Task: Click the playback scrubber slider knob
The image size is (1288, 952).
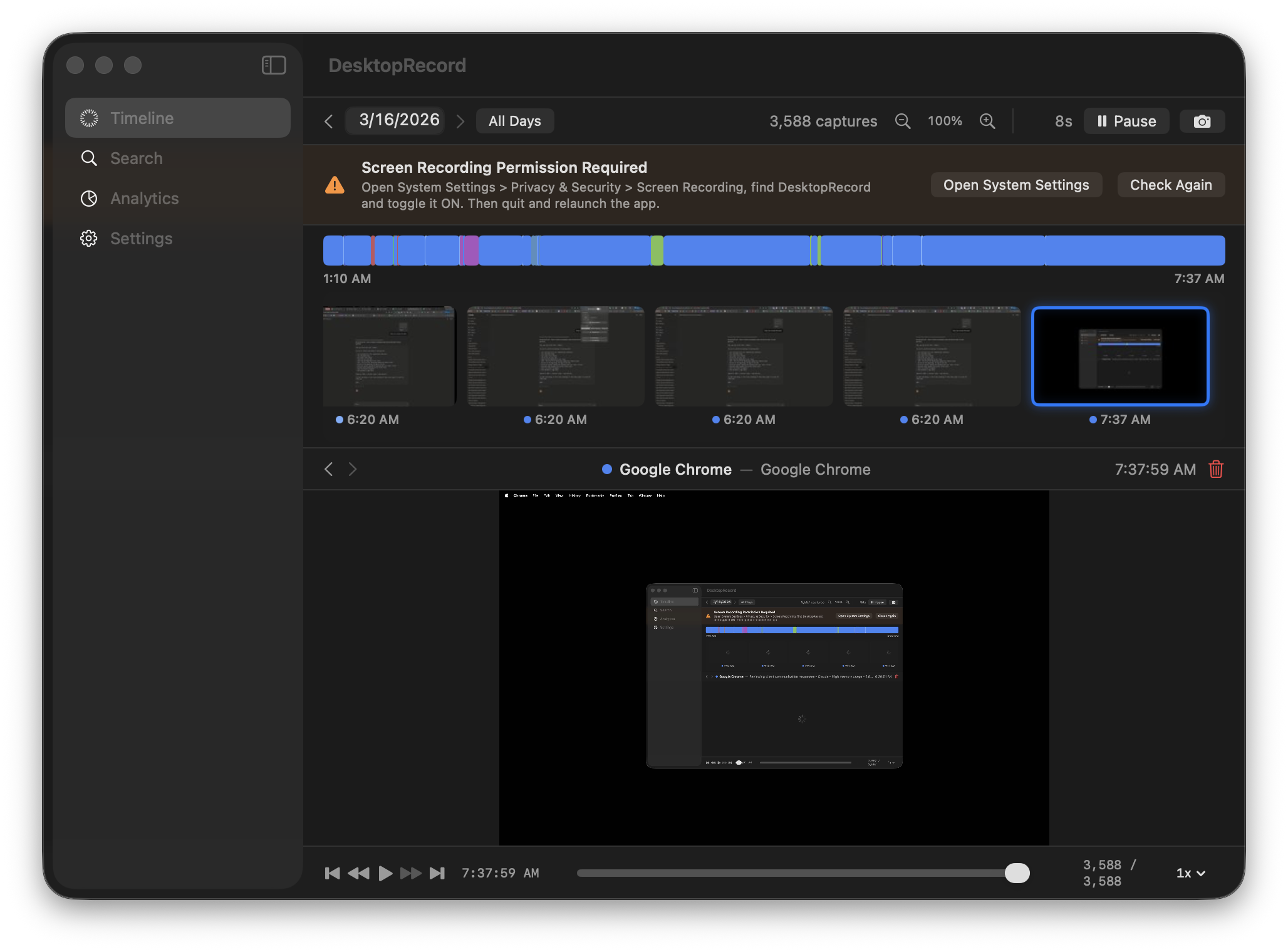Action: pos(1017,873)
